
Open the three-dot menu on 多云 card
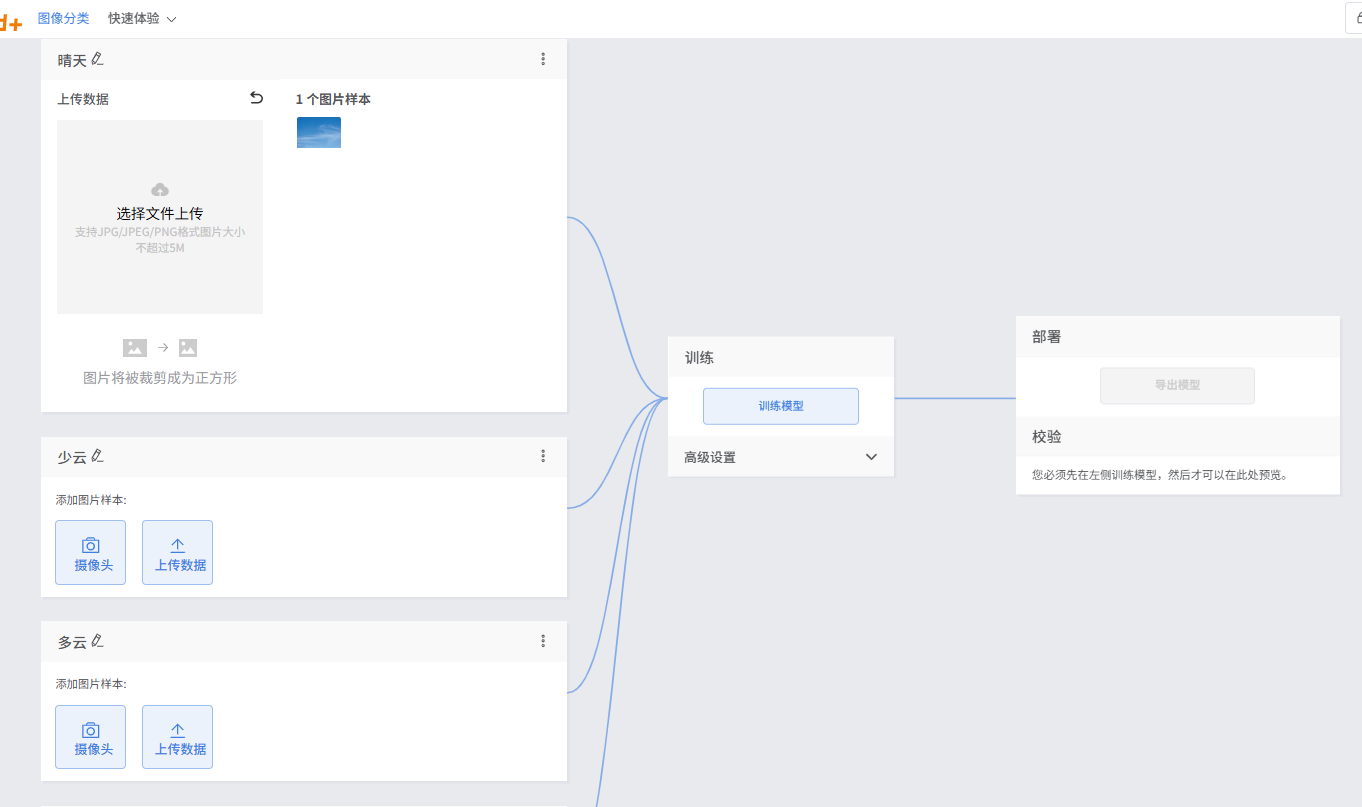[x=543, y=641]
